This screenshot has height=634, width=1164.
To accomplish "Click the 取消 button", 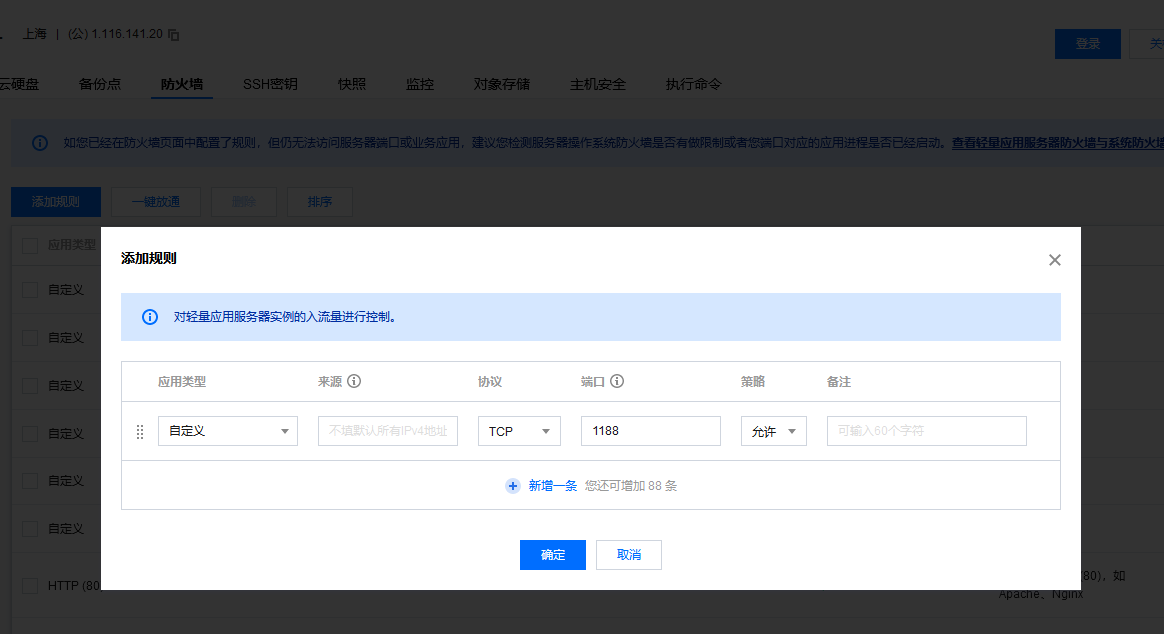I will [x=629, y=555].
